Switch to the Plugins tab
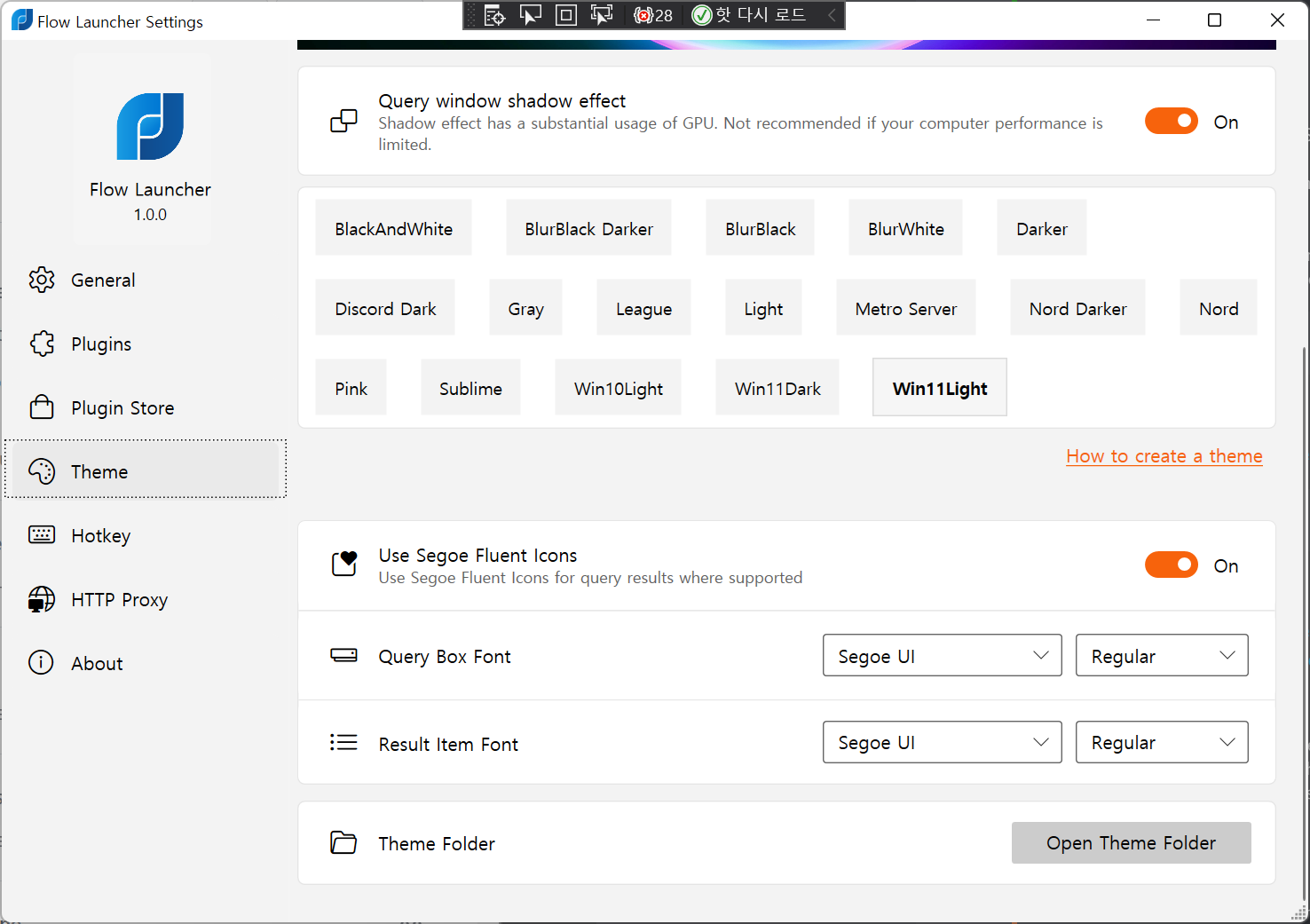This screenshot has width=1310, height=924. [x=146, y=344]
